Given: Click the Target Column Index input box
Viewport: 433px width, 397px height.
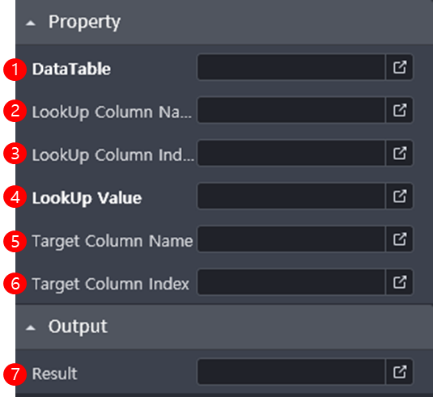Looking at the screenshot, I should point(291,282).
